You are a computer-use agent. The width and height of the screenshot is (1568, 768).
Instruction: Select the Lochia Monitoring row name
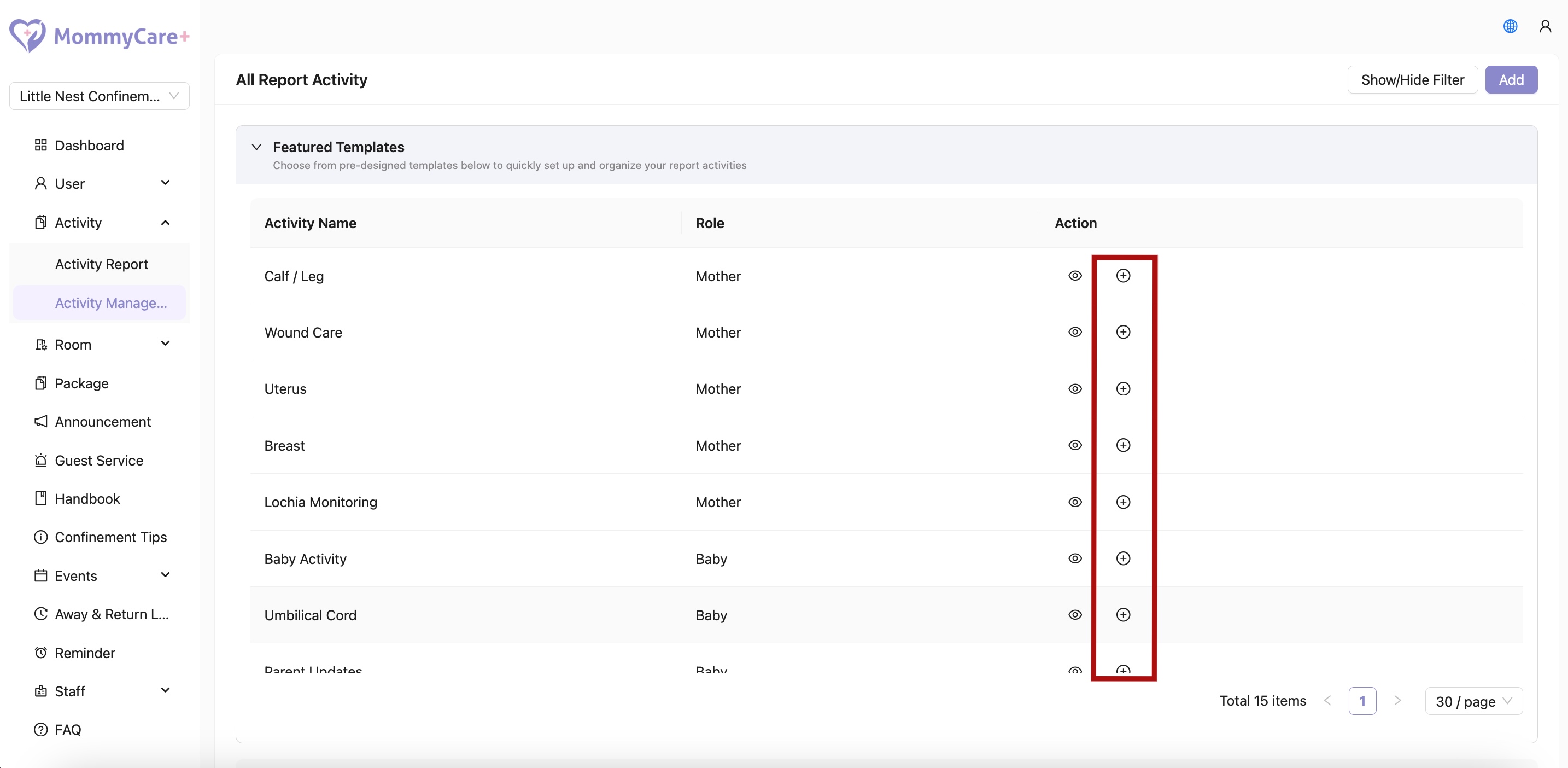321,502
